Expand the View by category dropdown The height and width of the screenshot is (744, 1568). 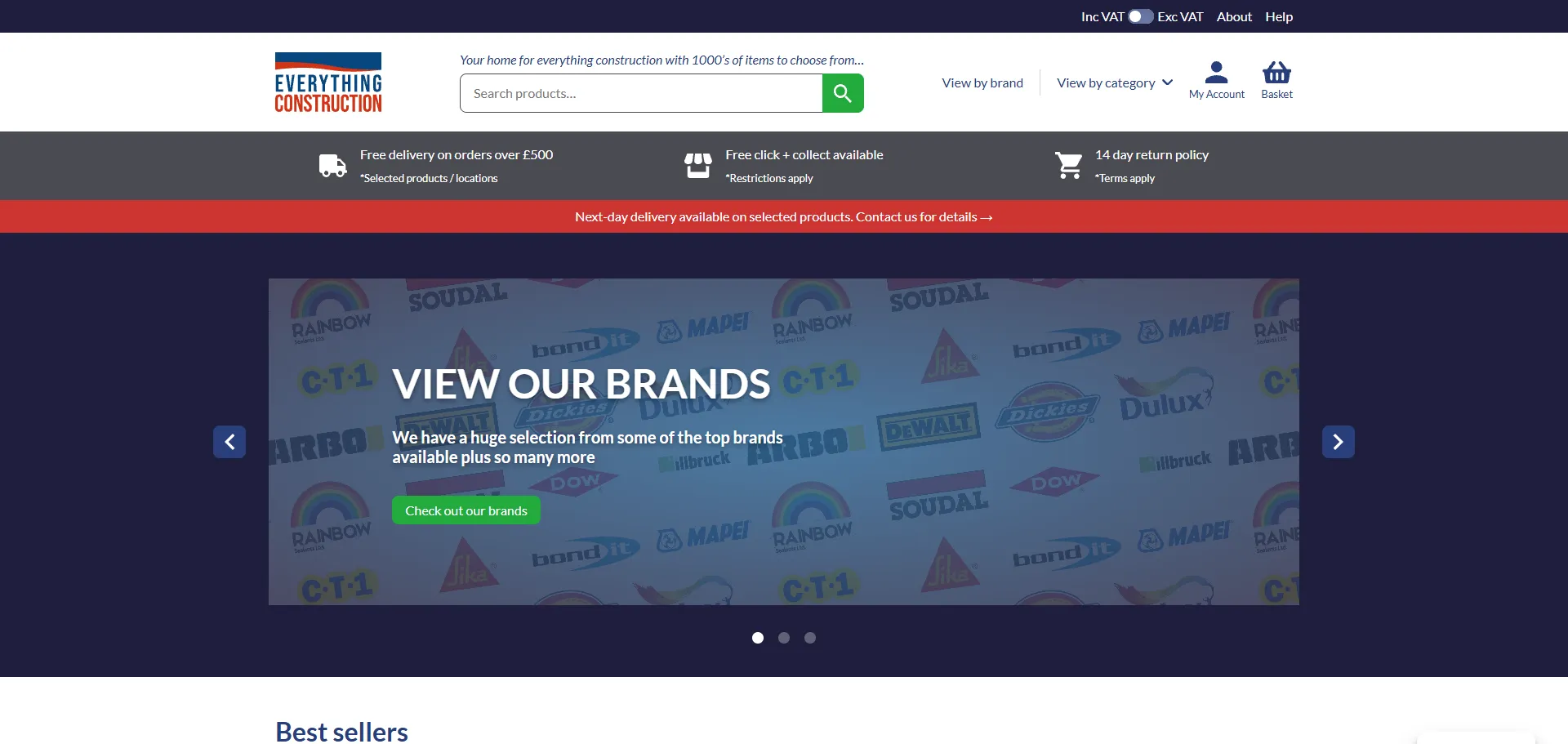coord(1115,82)
